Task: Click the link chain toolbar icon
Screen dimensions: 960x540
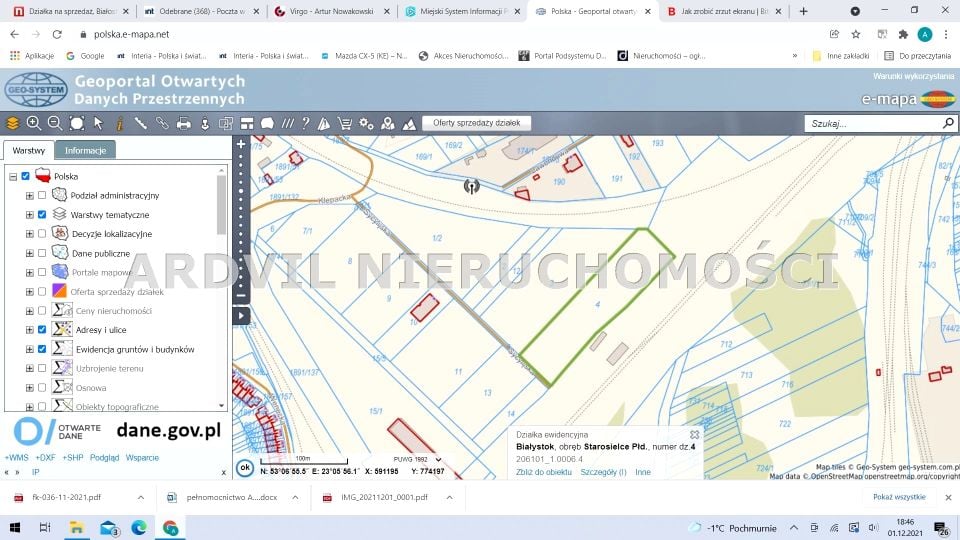Action: 162,123
